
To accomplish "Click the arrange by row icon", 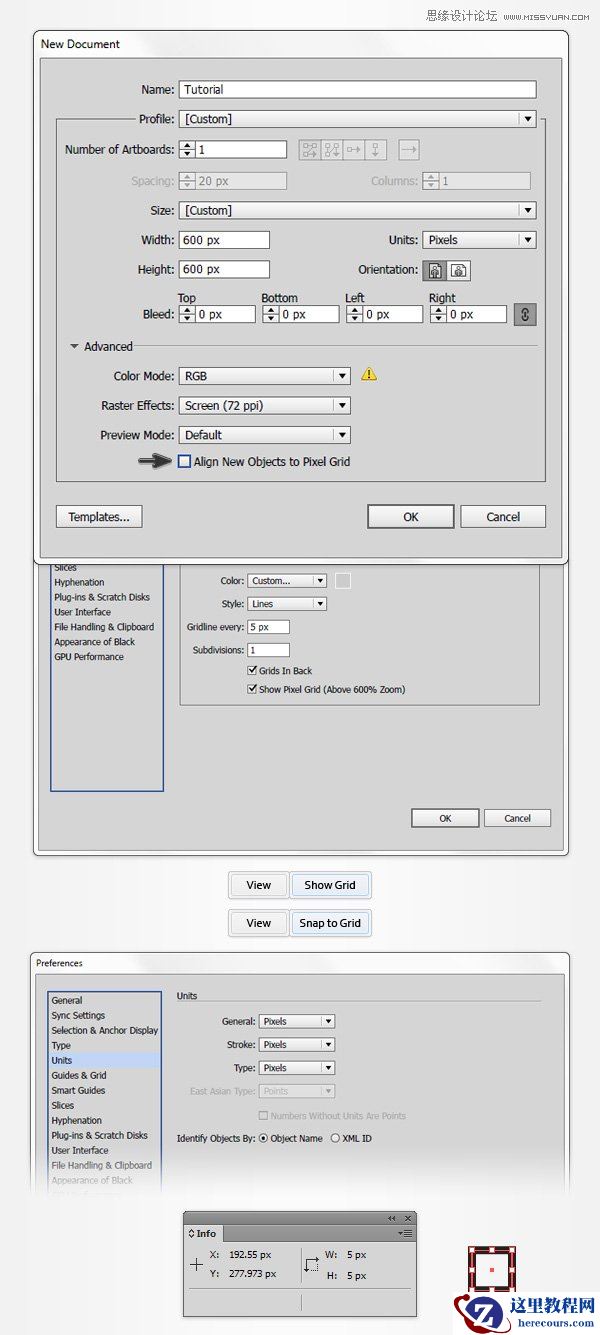I will click(x=353, y=150).
